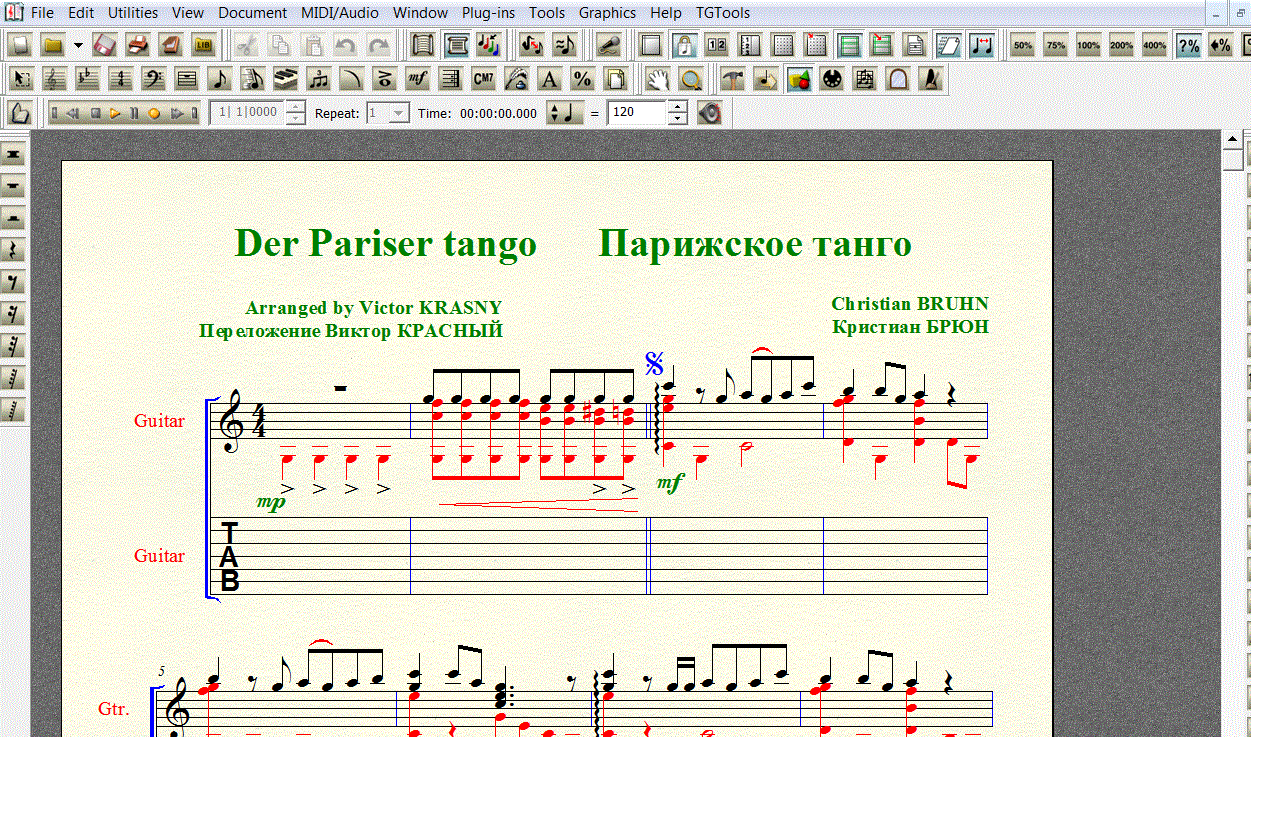Open the dropdown arrow beside Open folder
This screenshot has width=1274, height=813.
click(x=77, y=45)
